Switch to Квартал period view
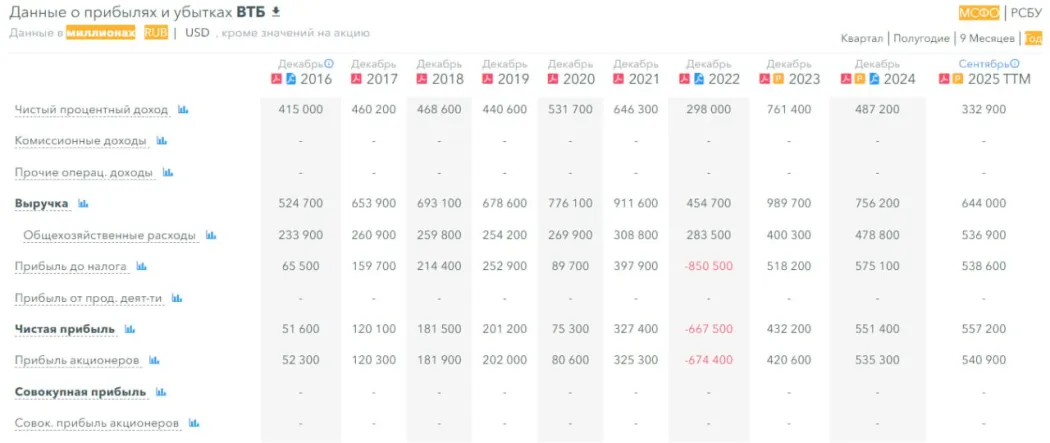This screenshot has height=443, width=1050. tap(862, 38)
